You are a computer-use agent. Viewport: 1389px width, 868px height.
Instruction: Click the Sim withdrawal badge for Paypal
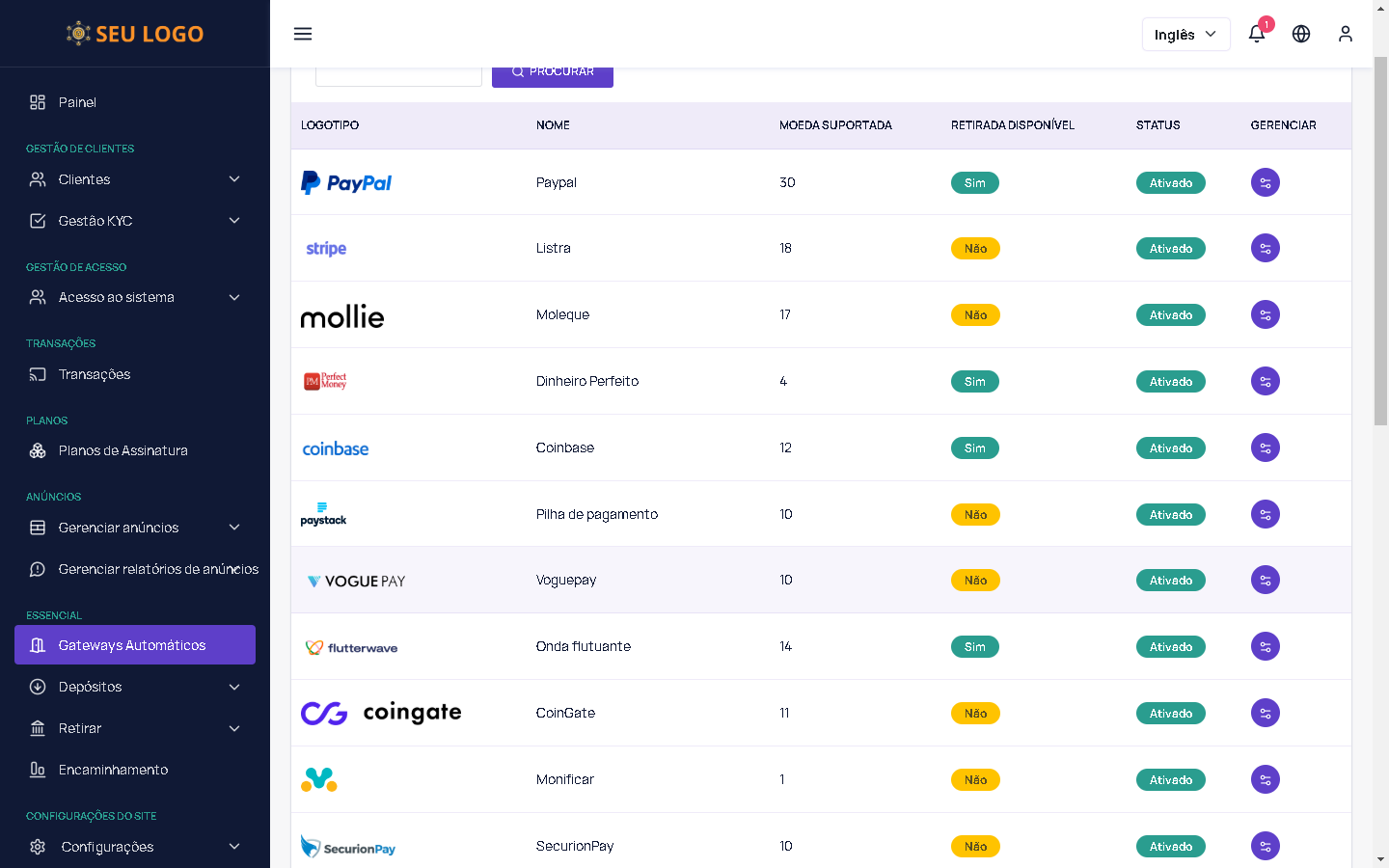974,183
